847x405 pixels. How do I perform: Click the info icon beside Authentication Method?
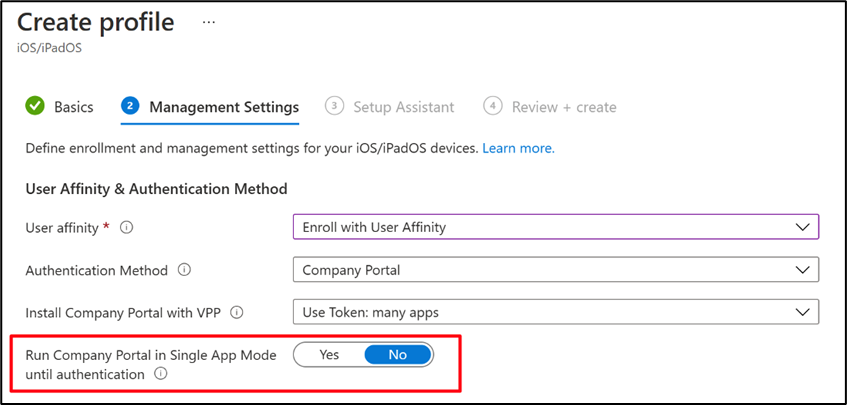(186, 270)
